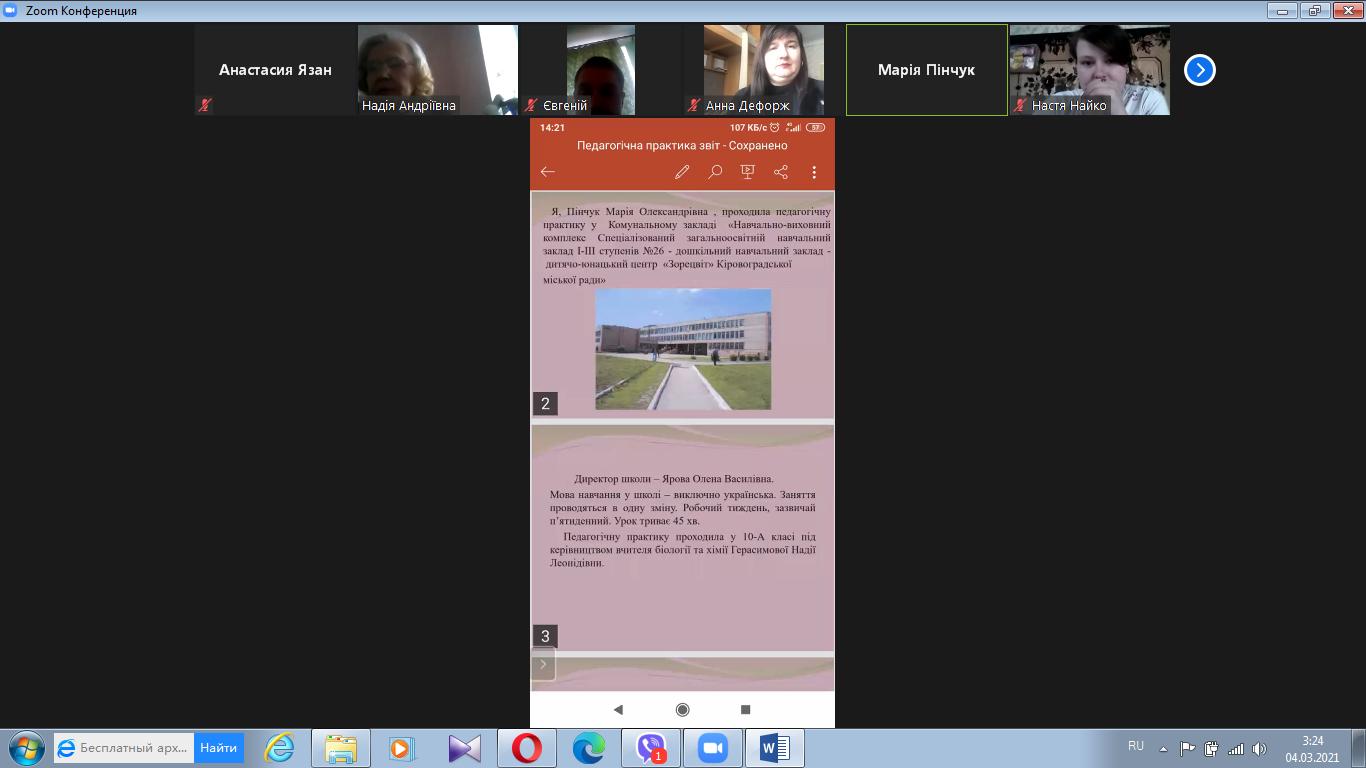Switch RU input language in tray
Viewport: 1366px width, 768px height.
click(1135, 746)
